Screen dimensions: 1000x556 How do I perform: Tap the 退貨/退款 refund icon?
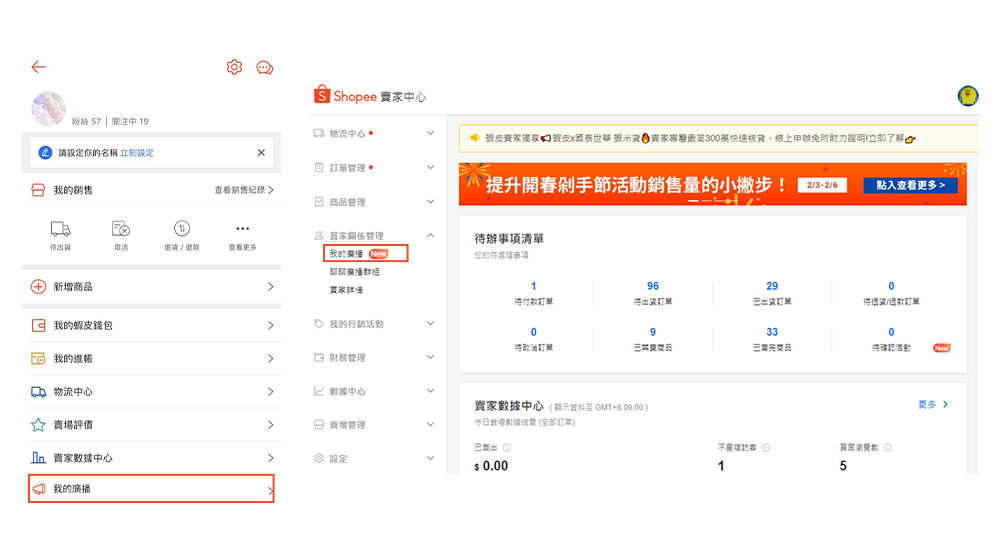click(182, 229)
